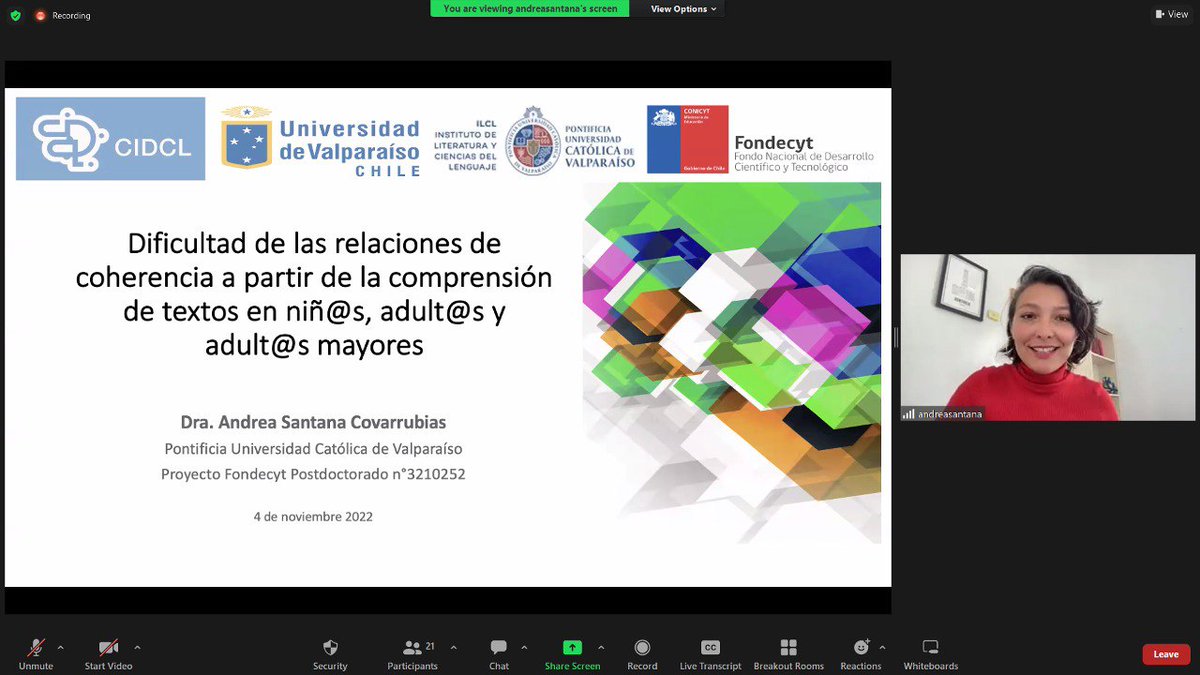Open the View Options dropdown

click(x=684, y=9)
